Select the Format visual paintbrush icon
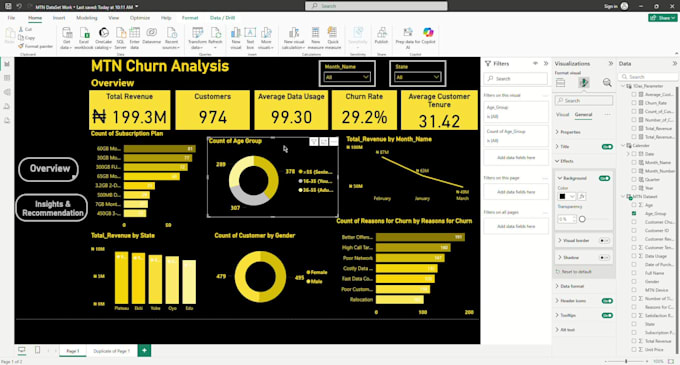 click(584, 82)
